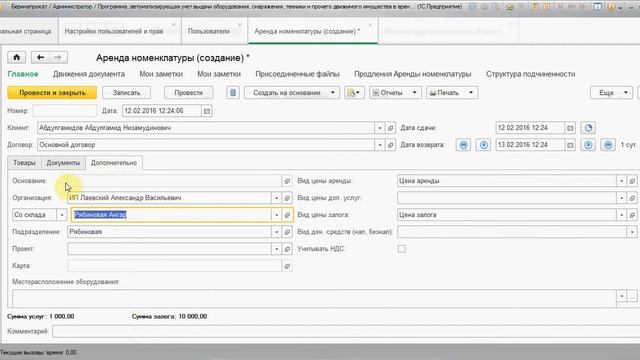Expand Вид цены залога dropdown arrow

621,215
